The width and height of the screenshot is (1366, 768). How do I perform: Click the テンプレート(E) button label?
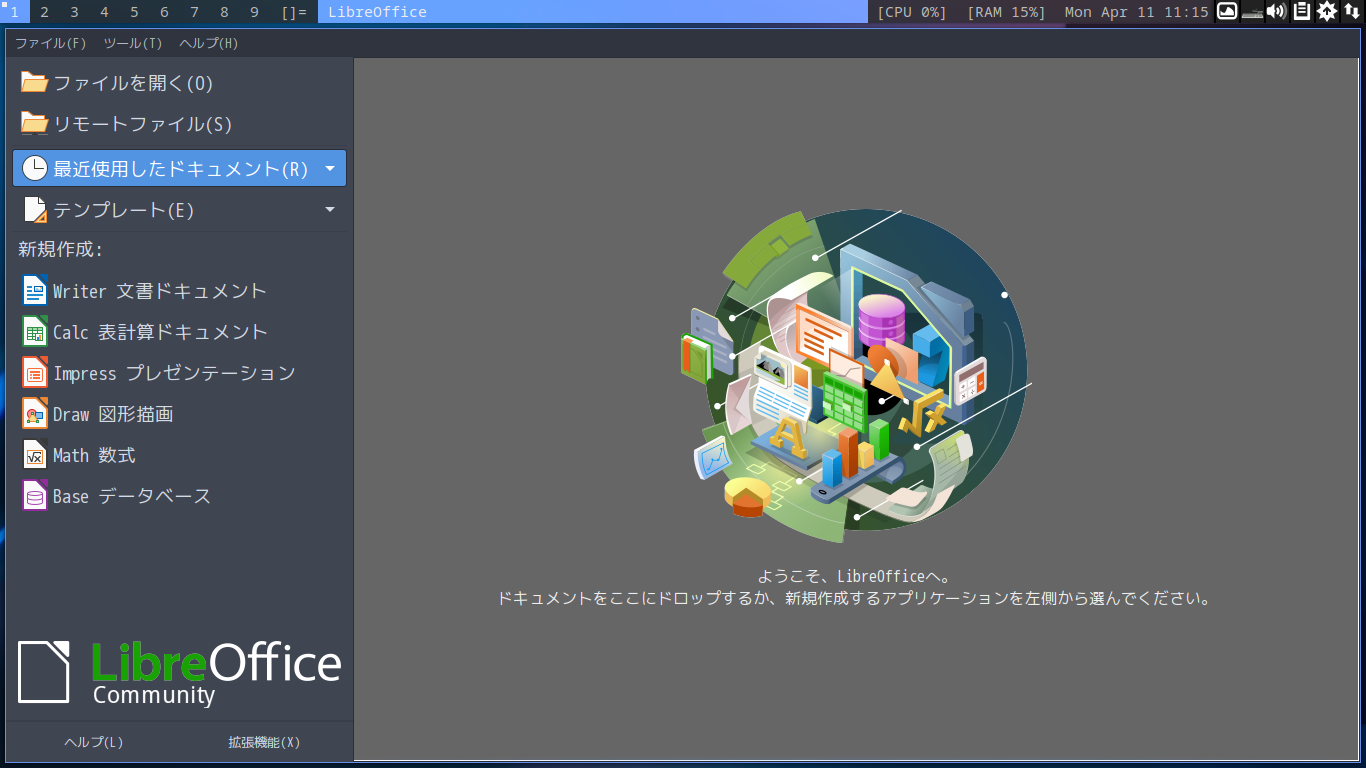click(124, 210)
